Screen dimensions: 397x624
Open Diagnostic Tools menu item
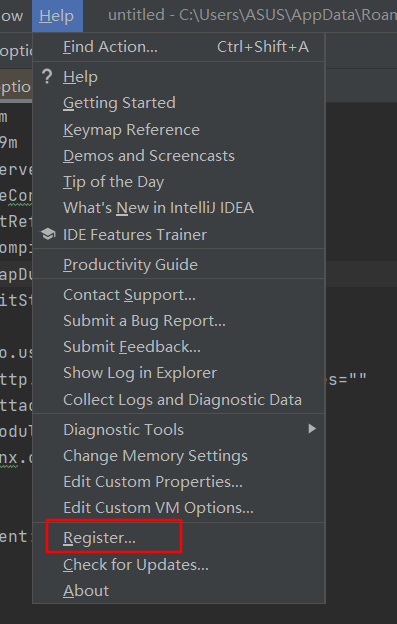pos(179,429)
